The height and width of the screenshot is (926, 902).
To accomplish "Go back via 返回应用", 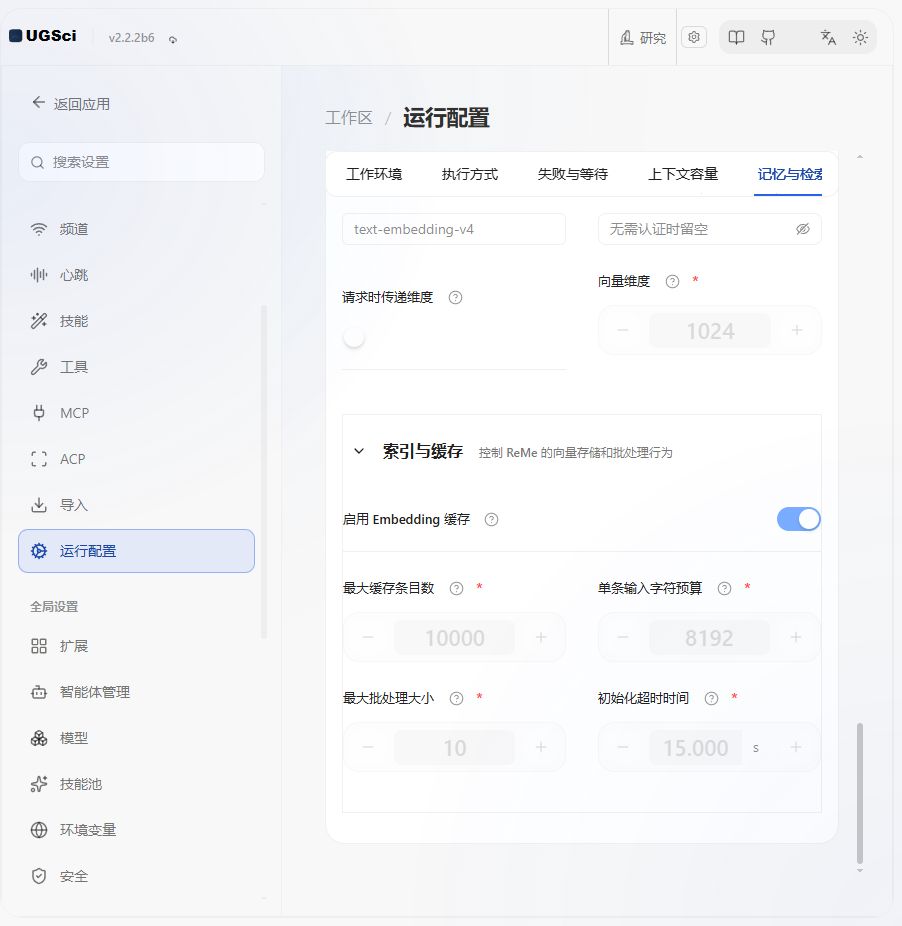I will (x=71, y=104).
